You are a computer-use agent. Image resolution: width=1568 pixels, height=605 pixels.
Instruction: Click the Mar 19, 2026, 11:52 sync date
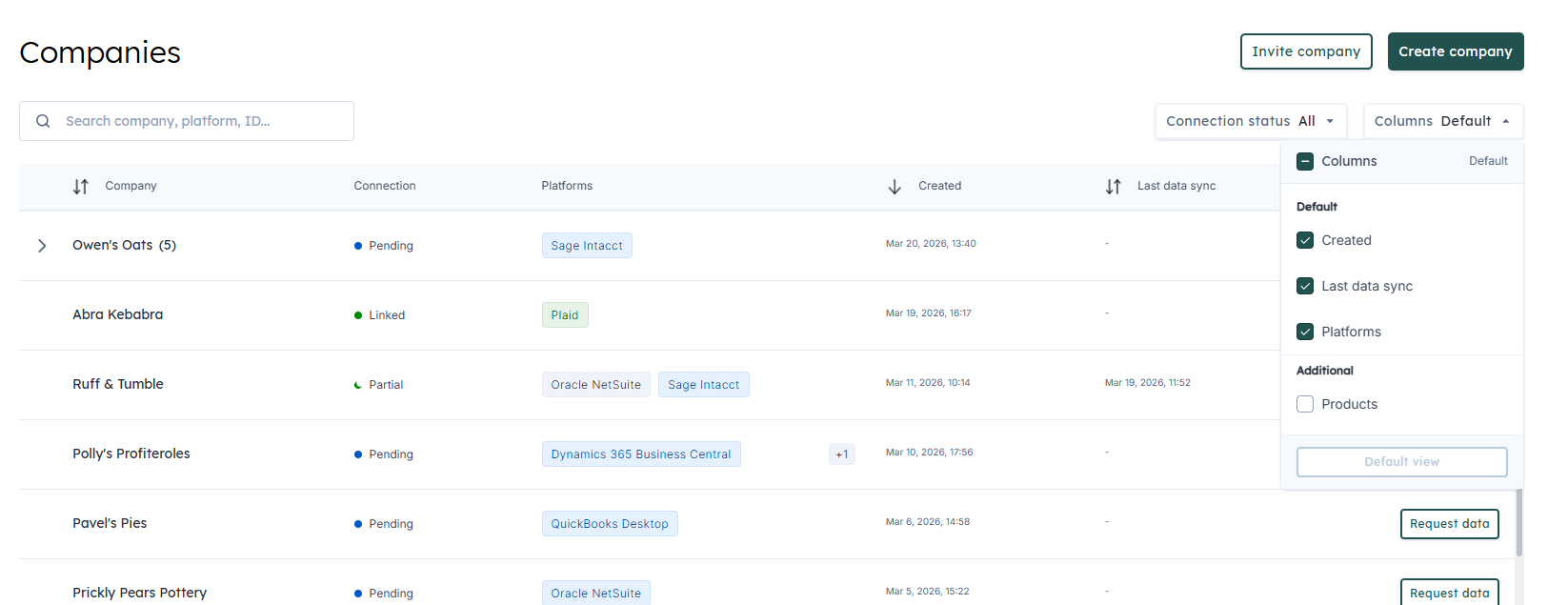click(x=1148, y=383)
